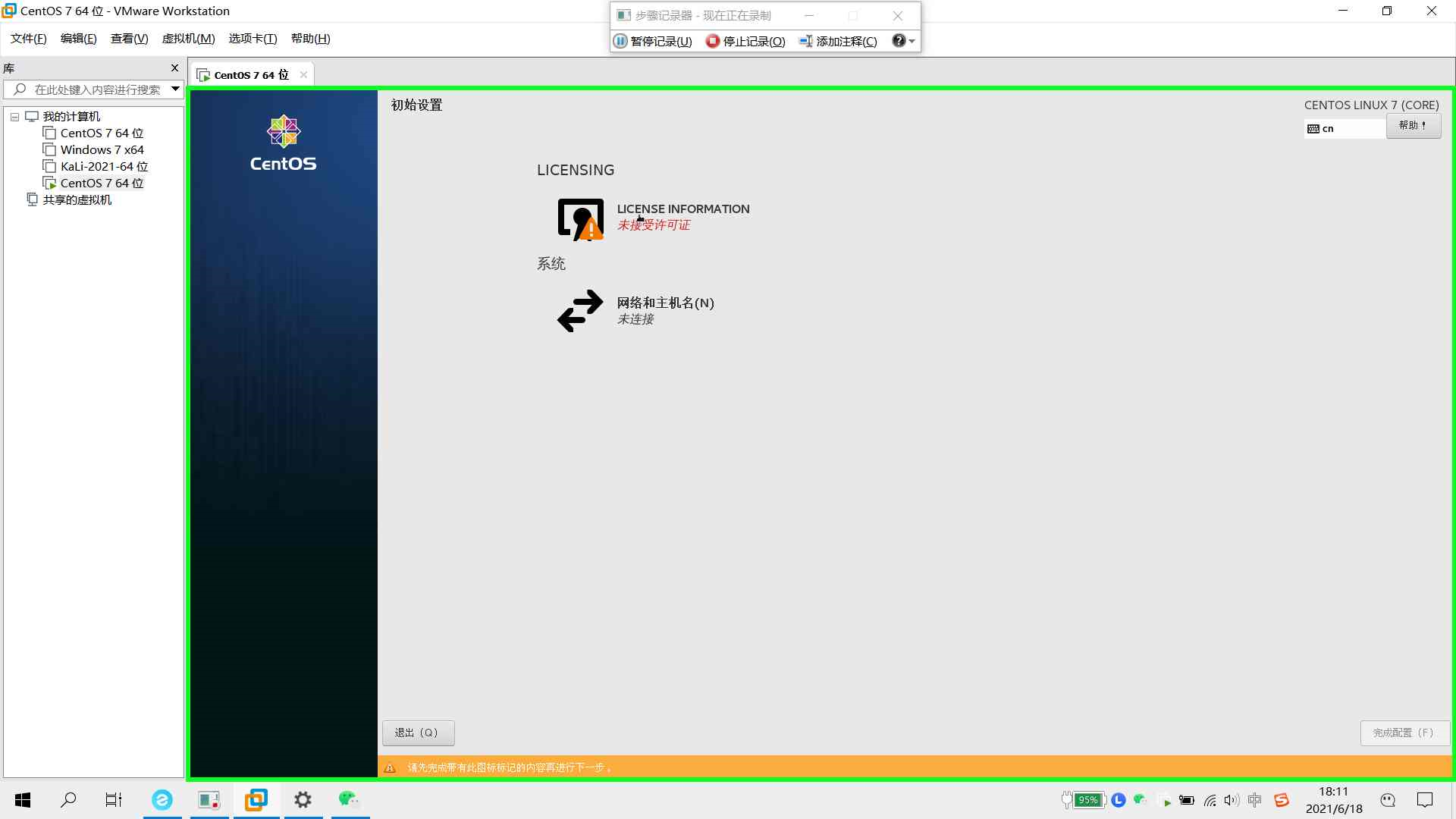Viewport: 1456px width, 819px height.
Task: Open the 帮助(H) menu
Action: click(x=311, y=39)
